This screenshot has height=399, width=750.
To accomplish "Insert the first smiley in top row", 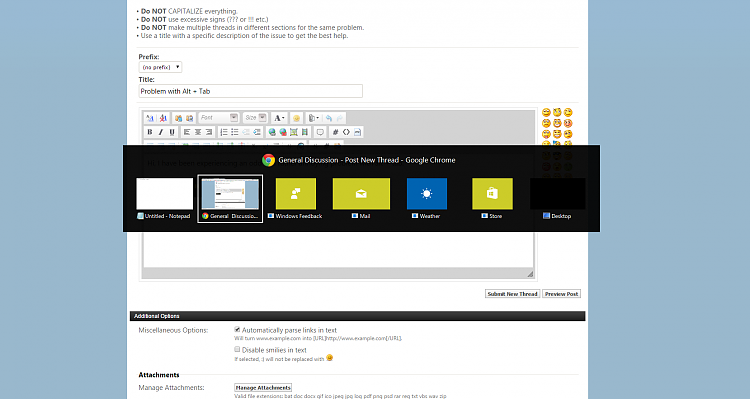I will [x=546, y=112].
